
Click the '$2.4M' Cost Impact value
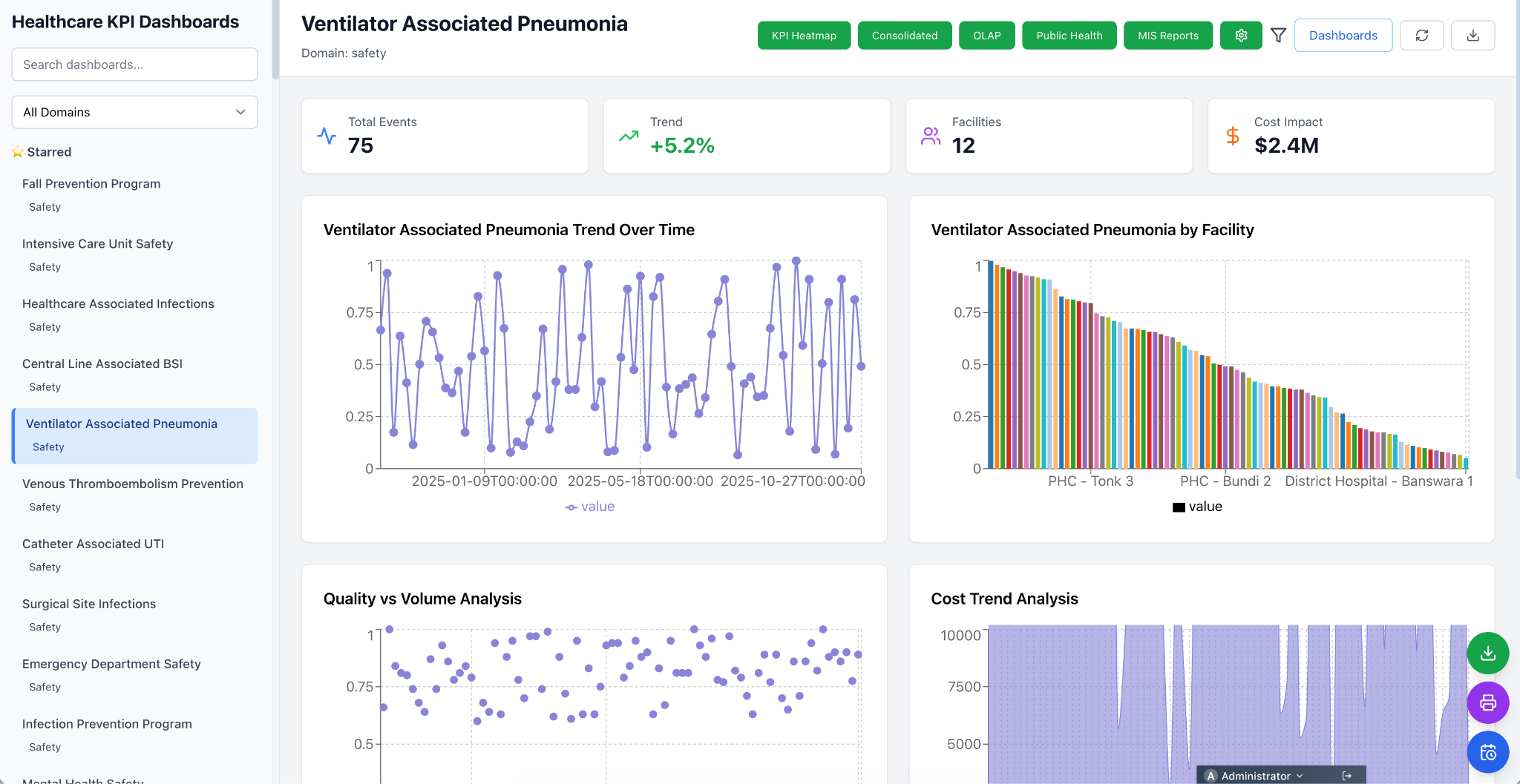pos(1286,145)
